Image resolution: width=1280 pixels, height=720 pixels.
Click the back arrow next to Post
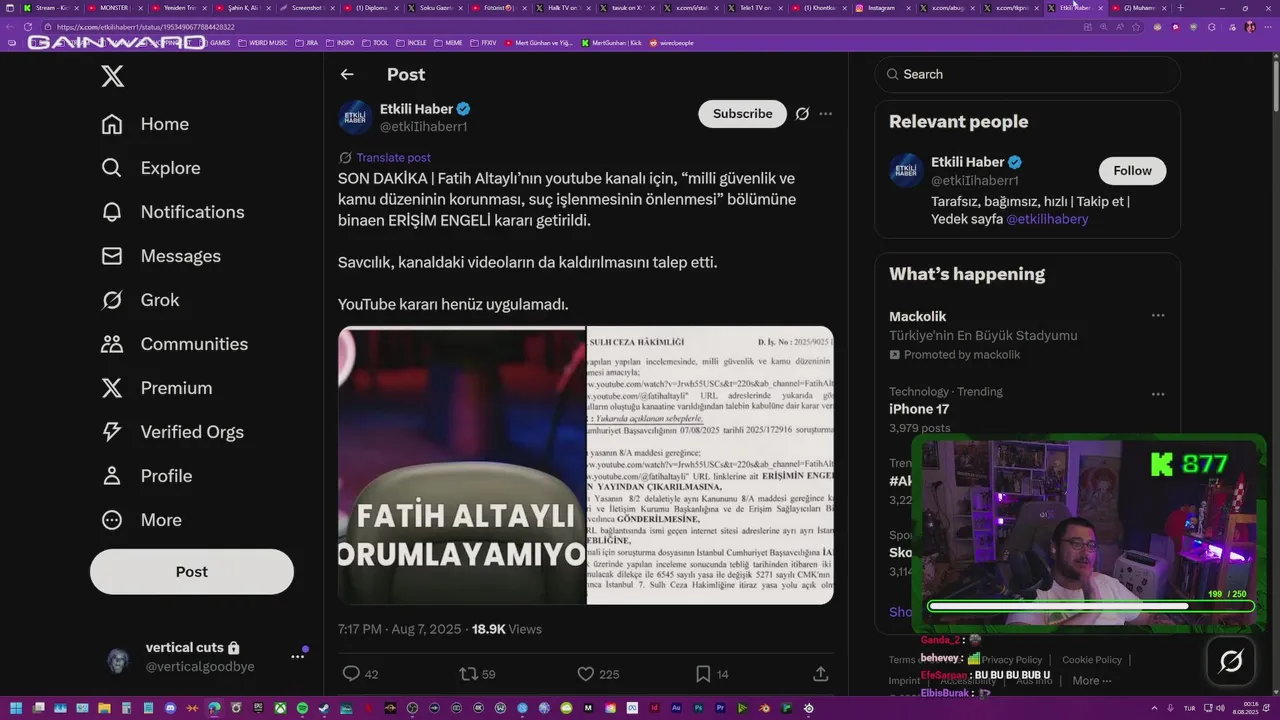[347, 74]
